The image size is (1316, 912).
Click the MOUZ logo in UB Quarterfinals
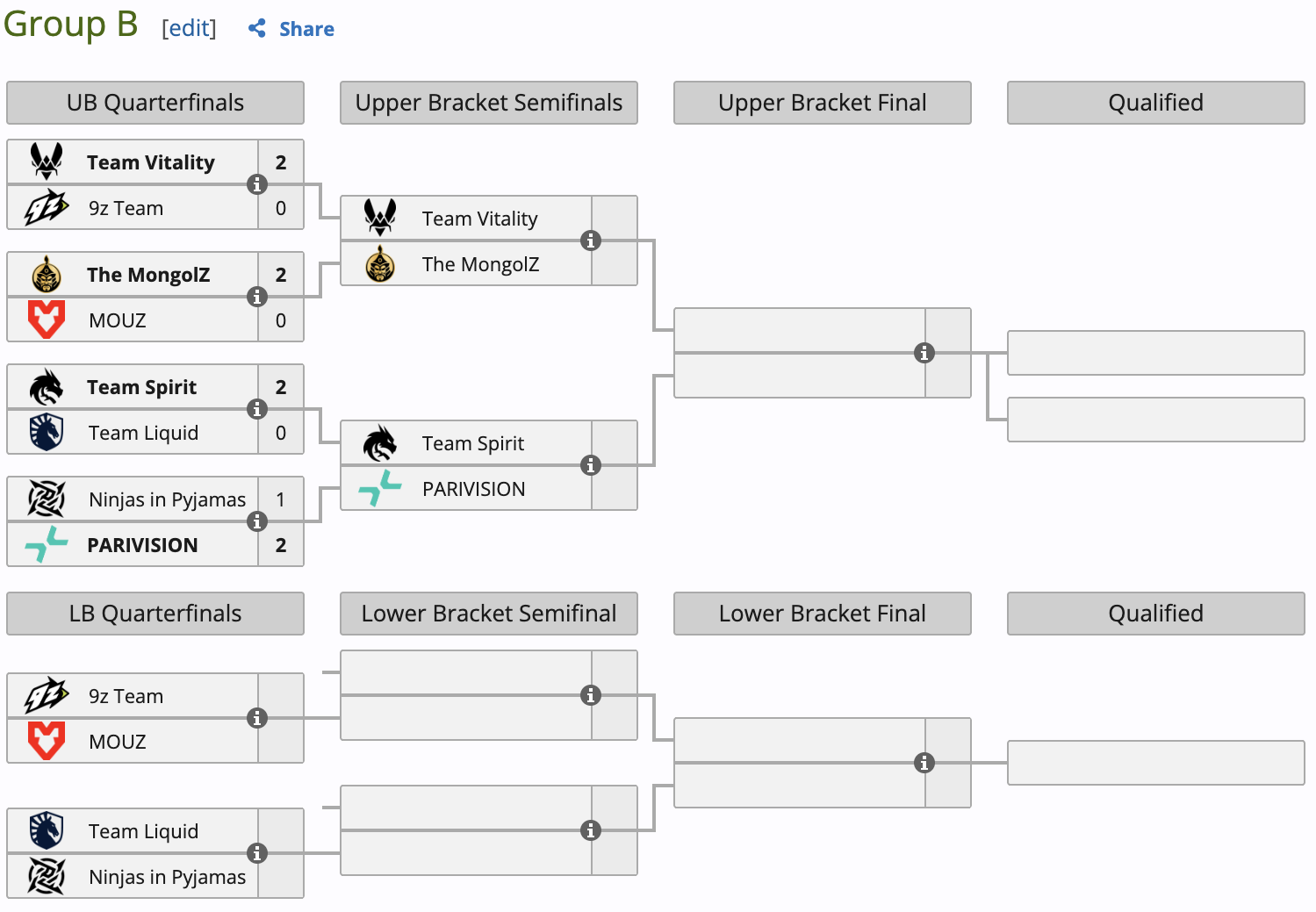pos(47,320)
